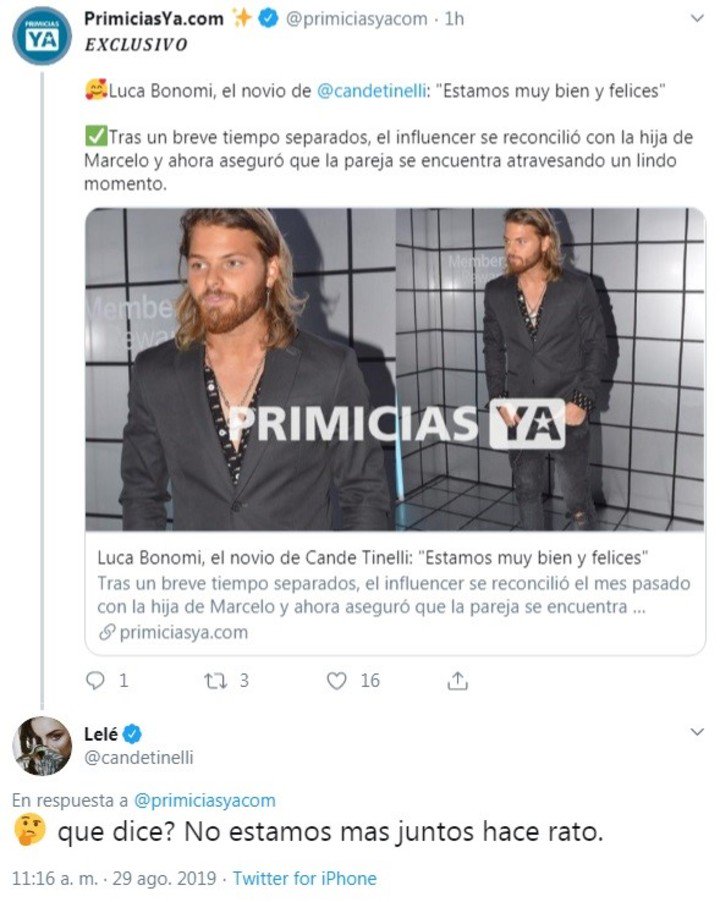Open Lelé's profile picture
This screenshot has height=902, width=720.
click(41, 746)
